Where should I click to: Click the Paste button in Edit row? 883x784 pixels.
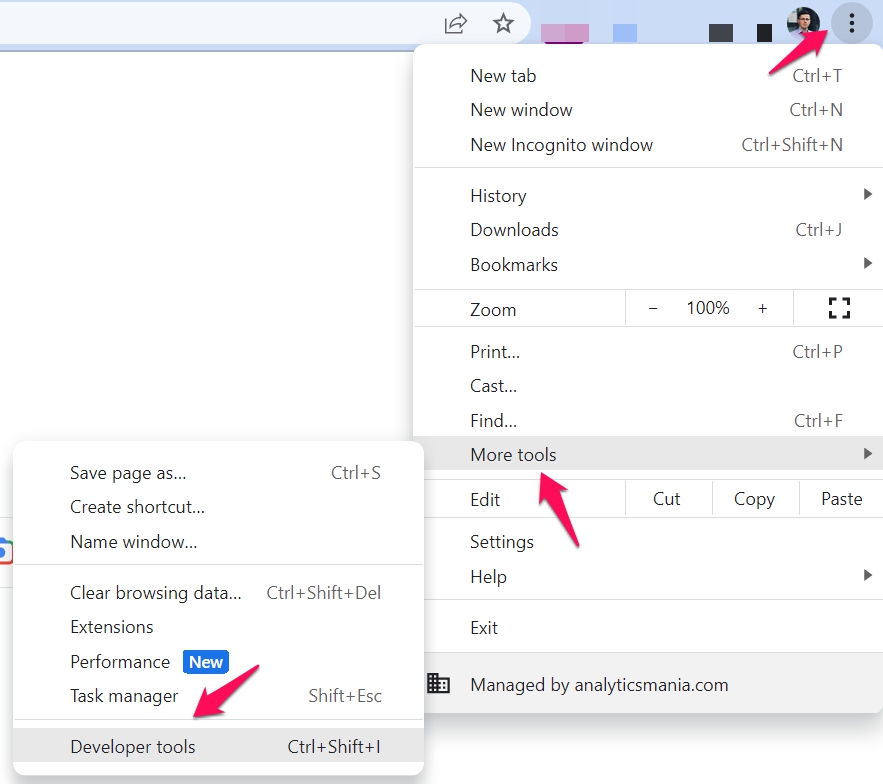tap(841, 498)
